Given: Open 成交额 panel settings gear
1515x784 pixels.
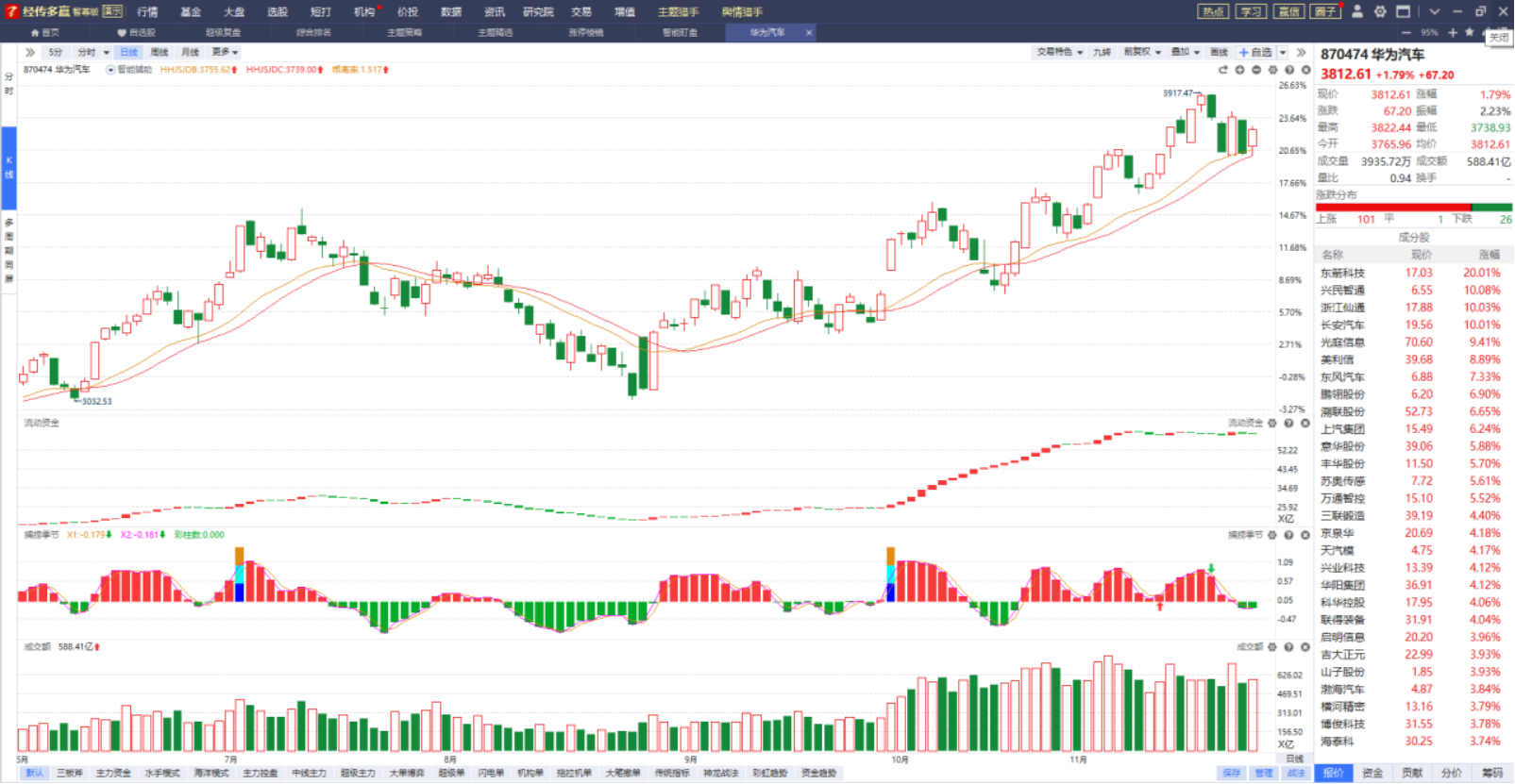Looking at the screenshot, I should 1272,646.
